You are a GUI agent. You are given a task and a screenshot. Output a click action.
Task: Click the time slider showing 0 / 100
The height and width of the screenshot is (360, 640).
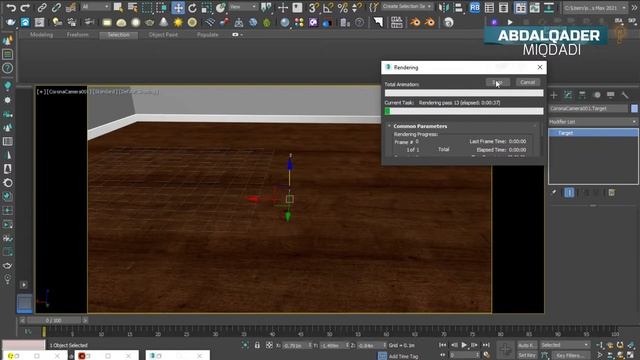[54, 321]
